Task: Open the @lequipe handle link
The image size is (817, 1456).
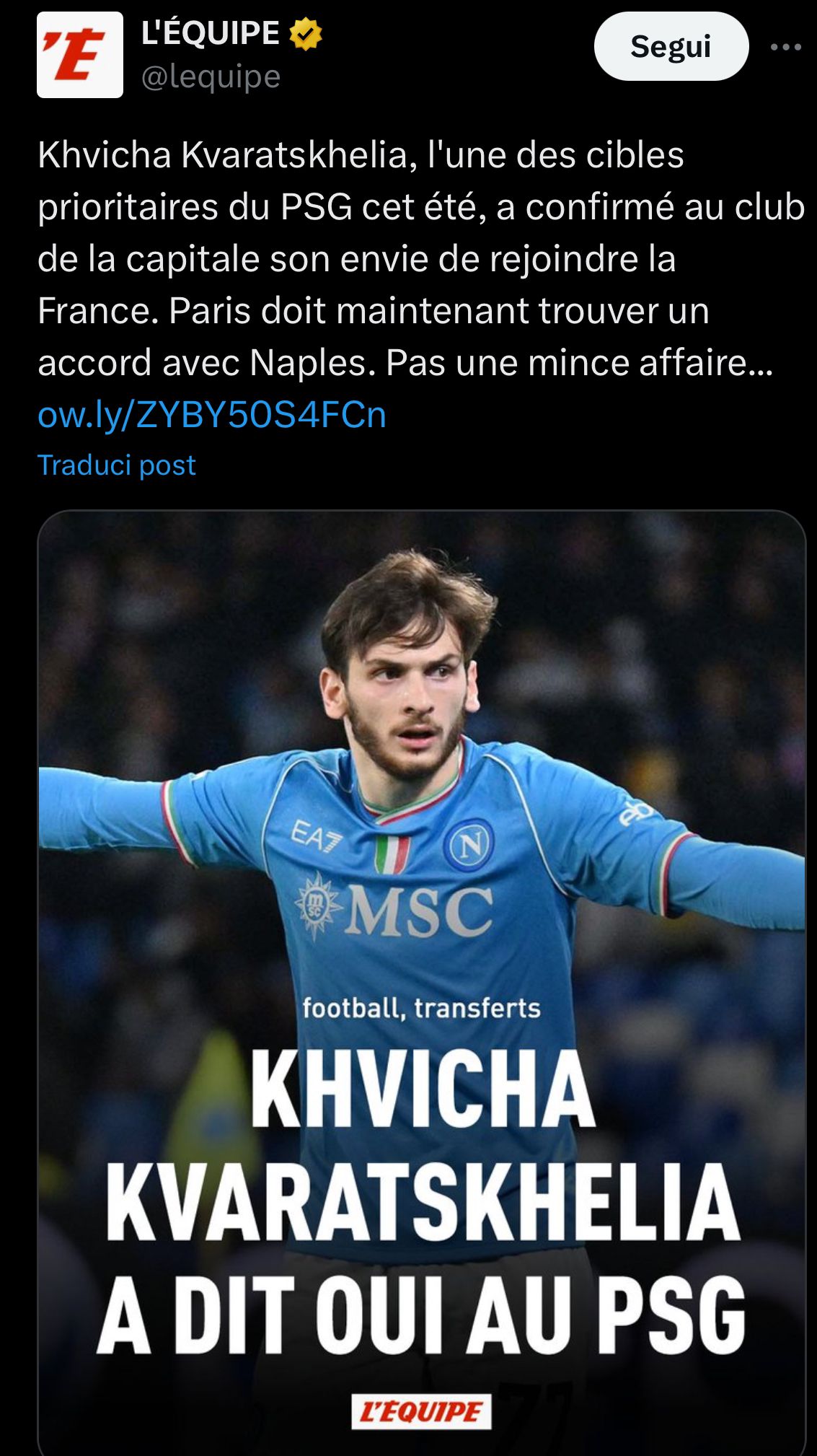Action: click(x=211, y=76)
